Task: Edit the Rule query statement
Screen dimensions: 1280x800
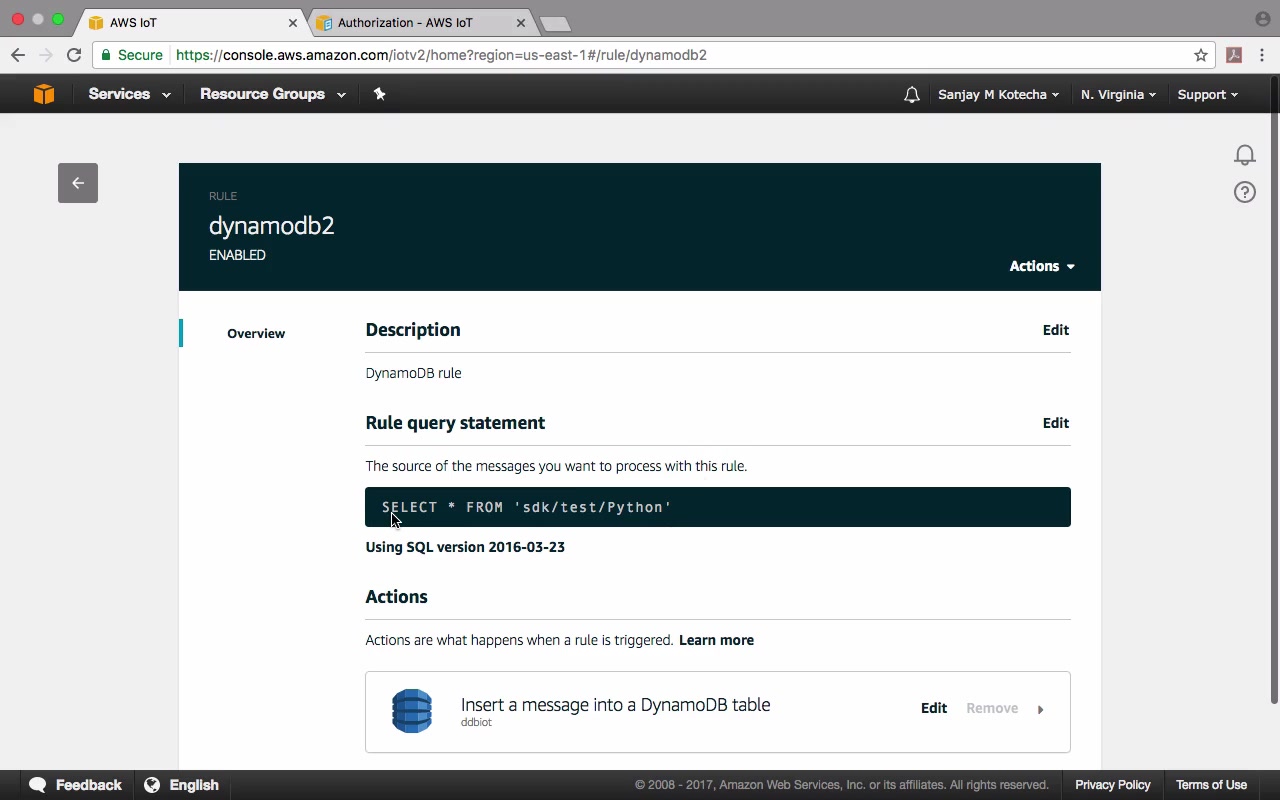Action: point(1056,423)
